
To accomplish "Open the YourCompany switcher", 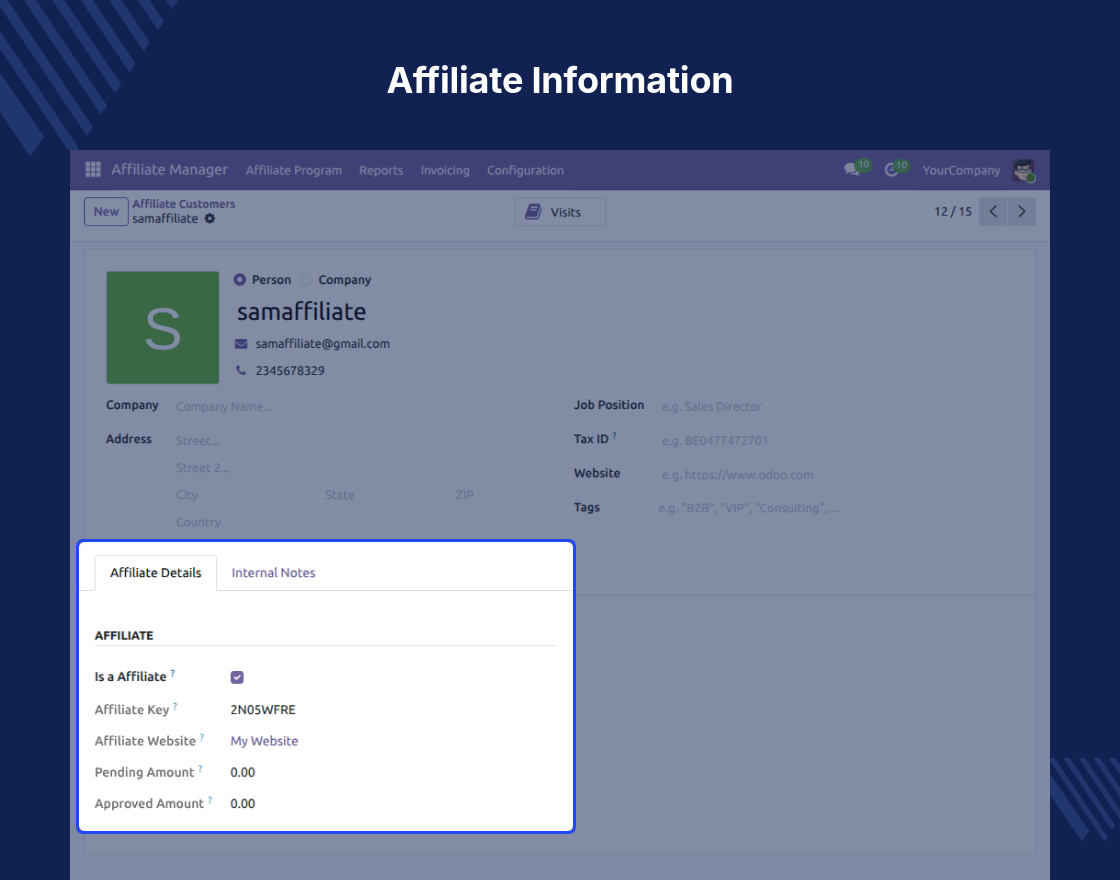I will point(961,170).
